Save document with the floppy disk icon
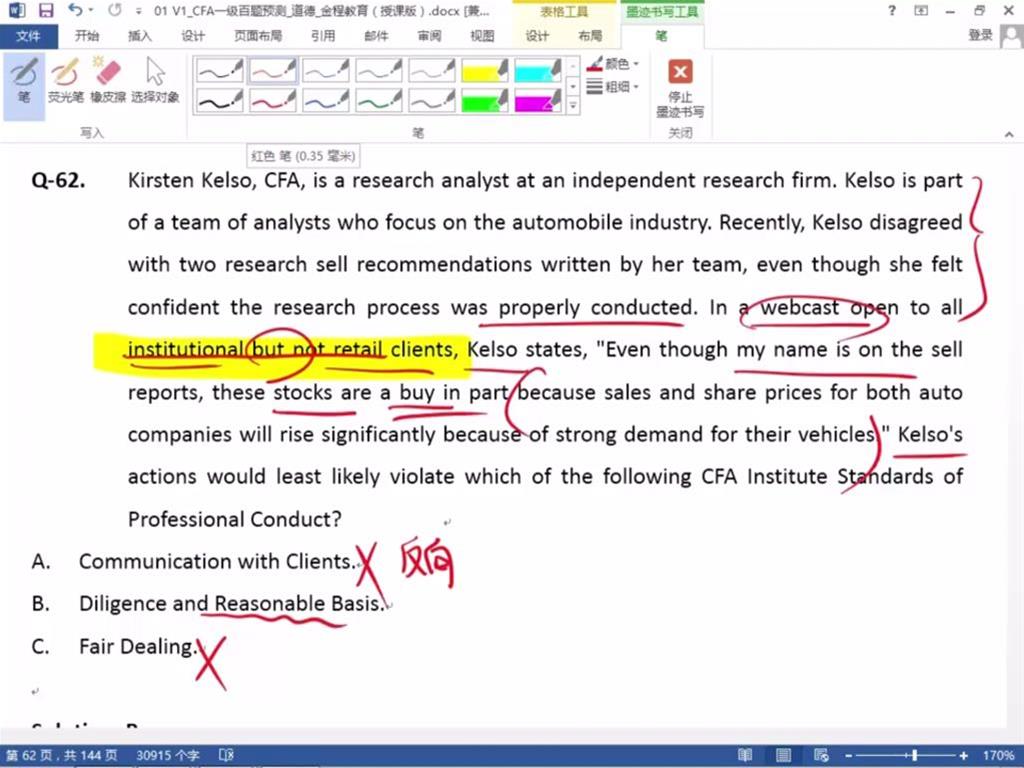The image size is (1024, 768). [46, 11]
